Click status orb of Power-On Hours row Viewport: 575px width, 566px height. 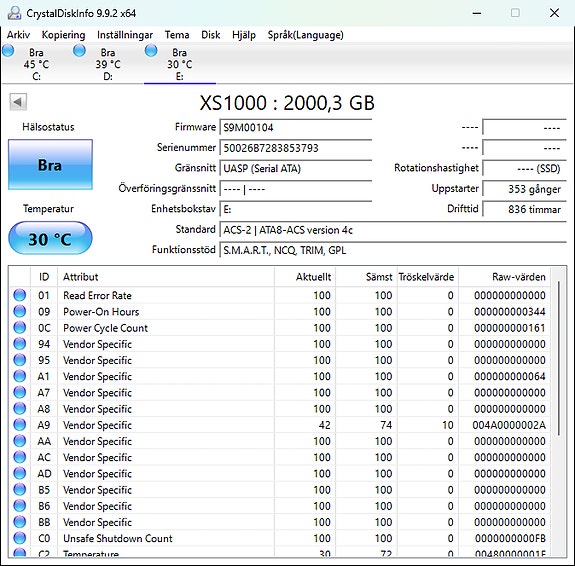coord(19,311)
